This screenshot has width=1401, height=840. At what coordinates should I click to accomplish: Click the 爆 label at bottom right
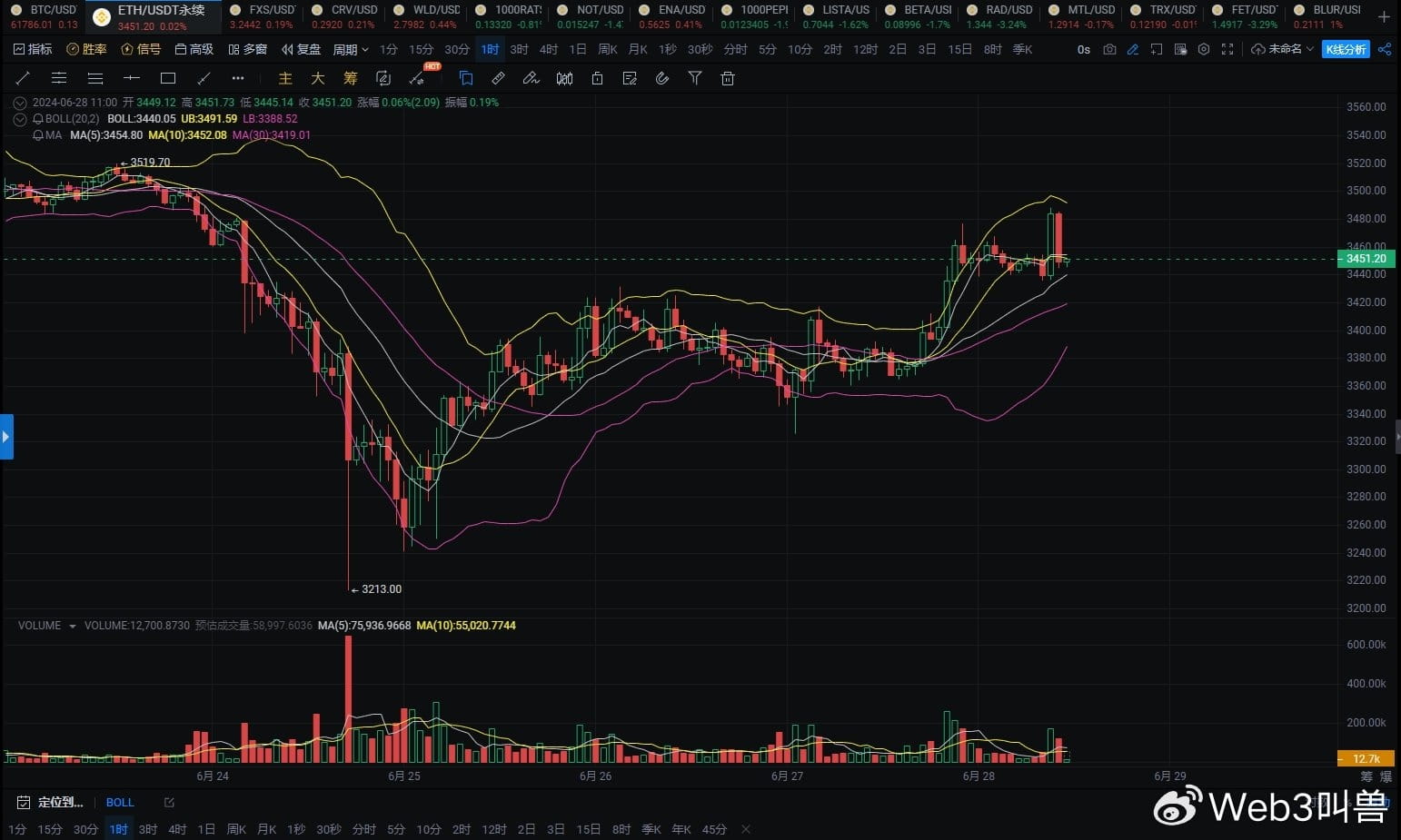(1386, 776)
